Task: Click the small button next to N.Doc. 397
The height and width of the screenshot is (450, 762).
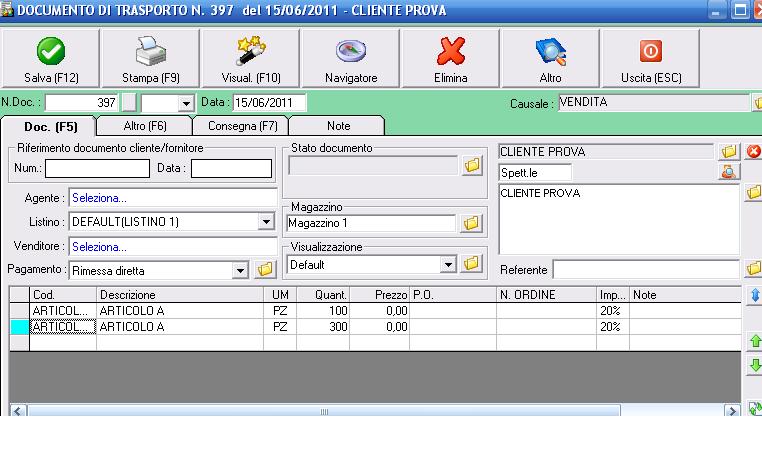Action: (x=129, y=103)
